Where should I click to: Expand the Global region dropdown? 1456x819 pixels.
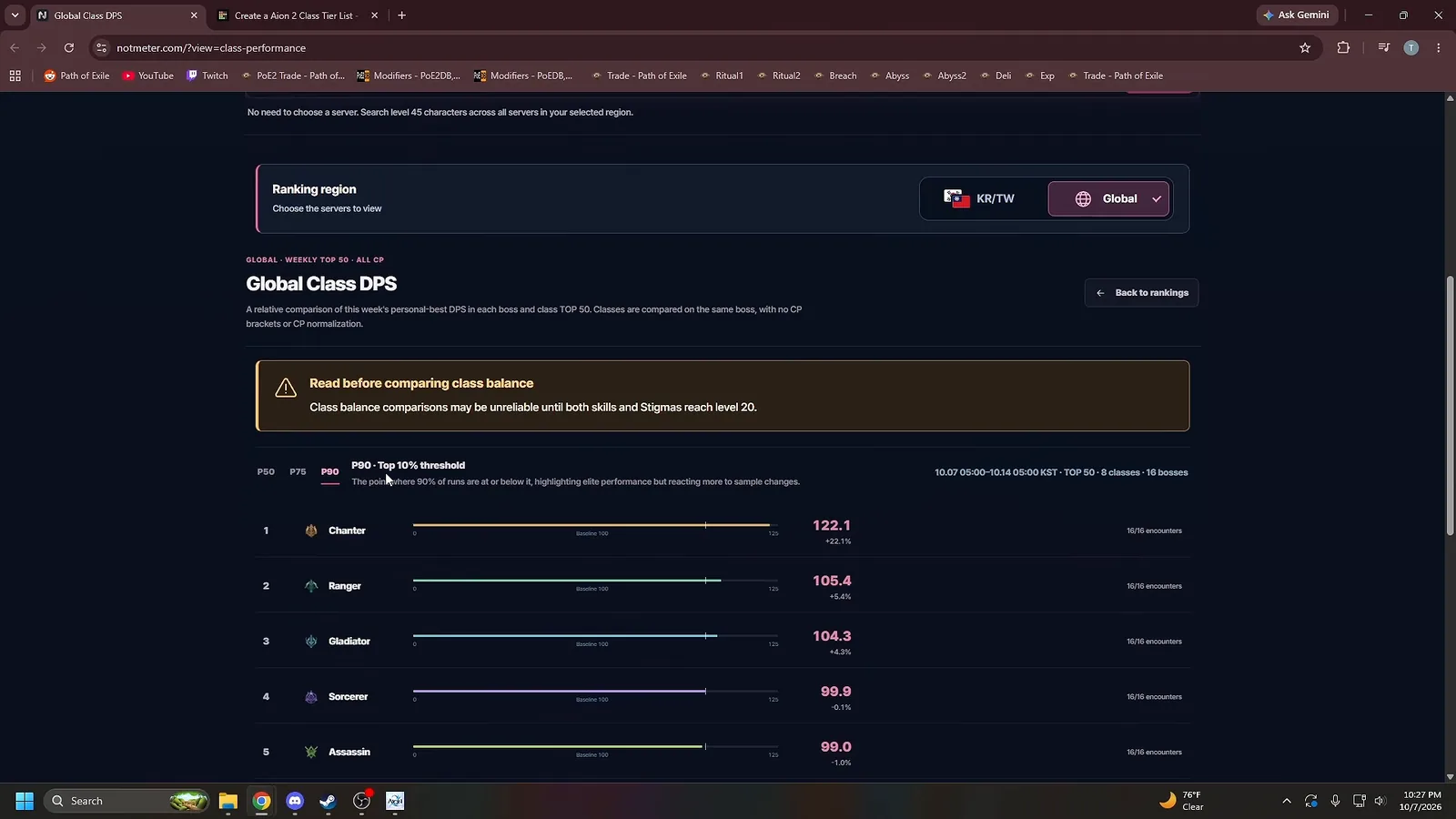coord(1108,198)
